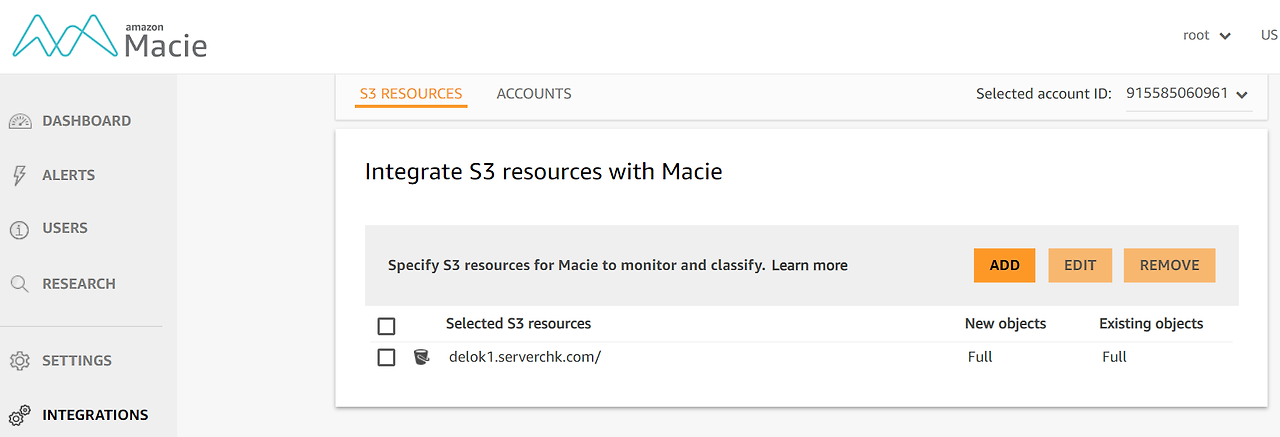
Task: Toggle the select-all resources checkbox
Action: point(386,326)
